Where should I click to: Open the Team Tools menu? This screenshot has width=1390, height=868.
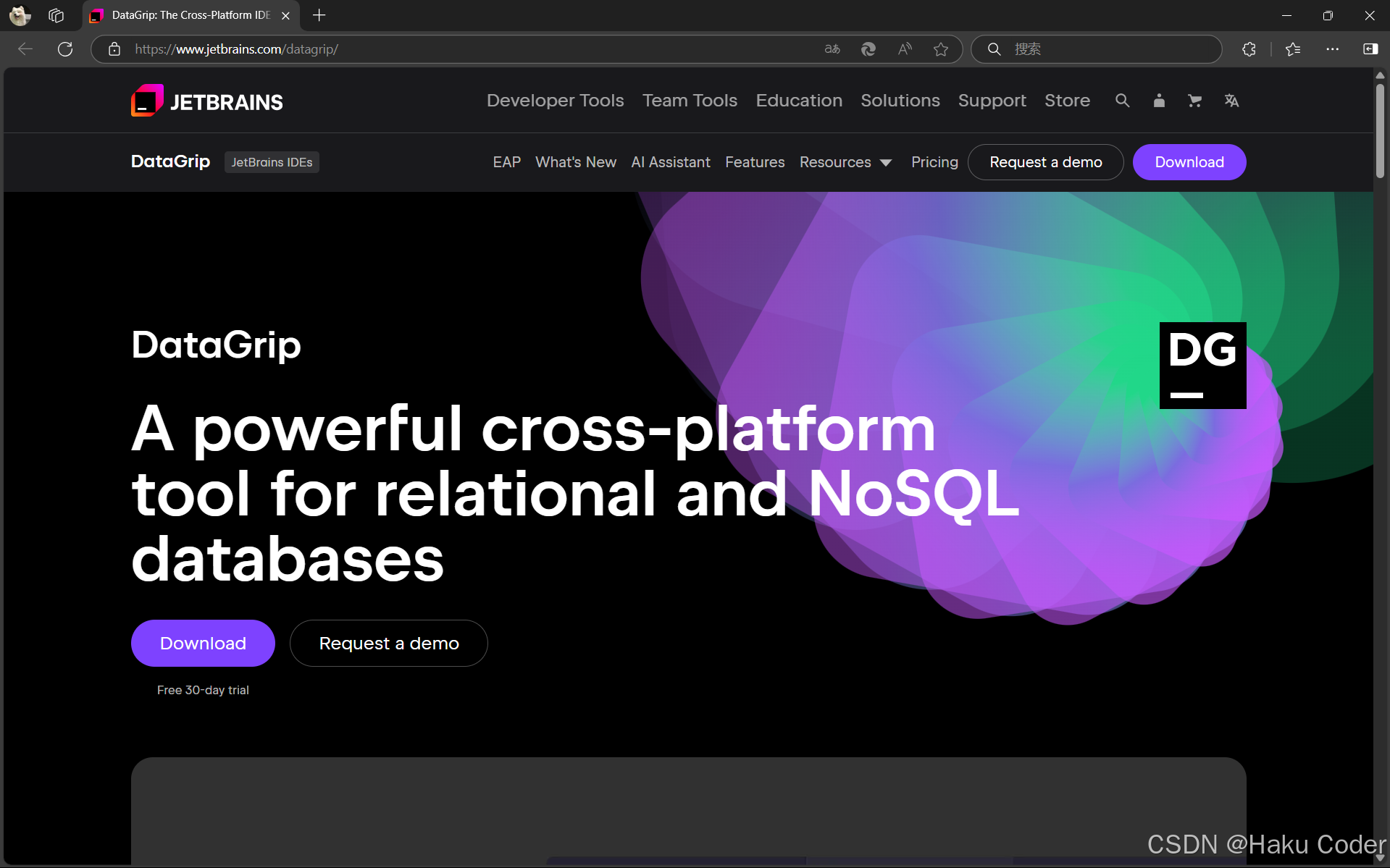pos(690,101)
